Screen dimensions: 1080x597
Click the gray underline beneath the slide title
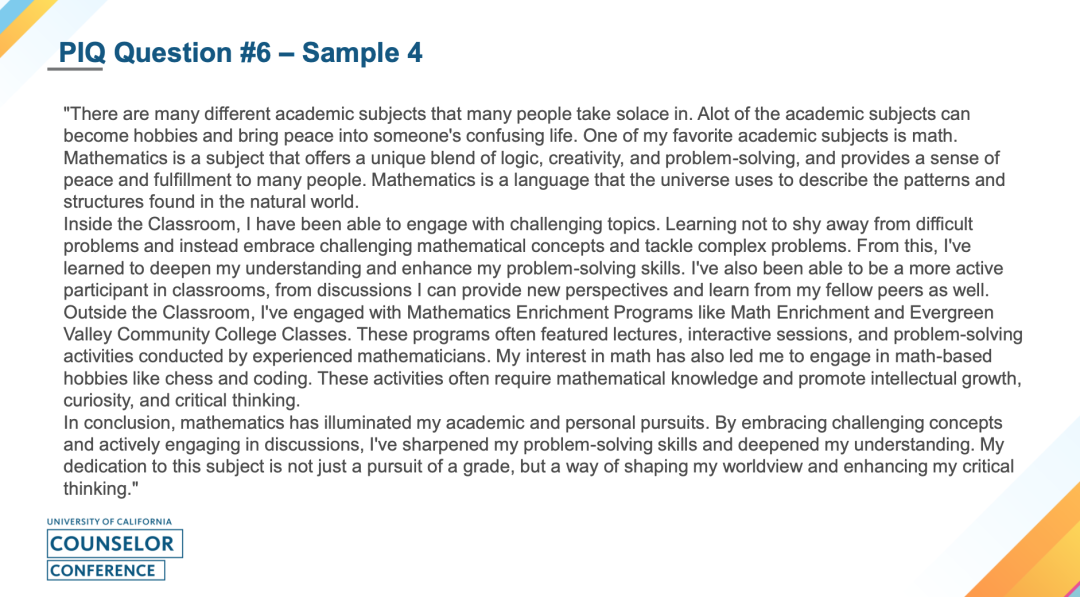[x=75, y=69]
